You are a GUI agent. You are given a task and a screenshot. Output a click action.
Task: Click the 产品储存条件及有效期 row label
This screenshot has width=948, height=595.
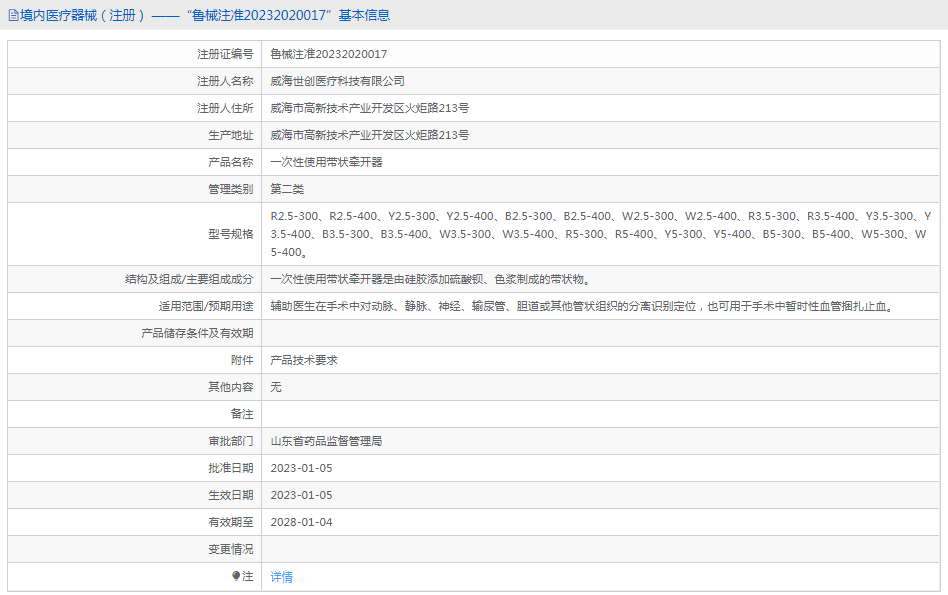(197, 333)
